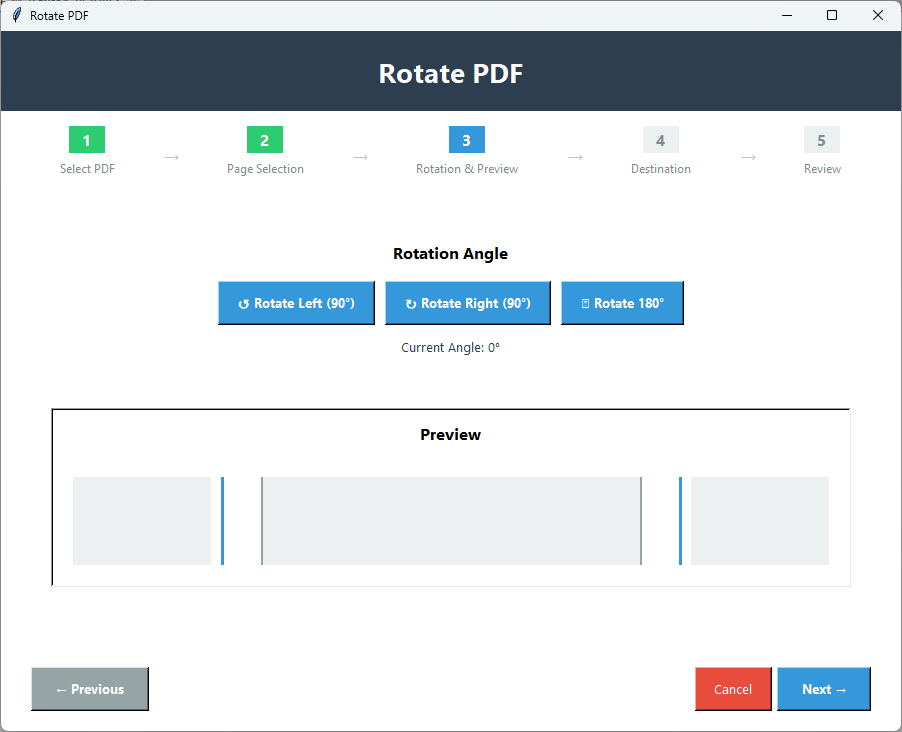Click the gray step 4 badge
902x732 pixels.
[x=660, y=140]
